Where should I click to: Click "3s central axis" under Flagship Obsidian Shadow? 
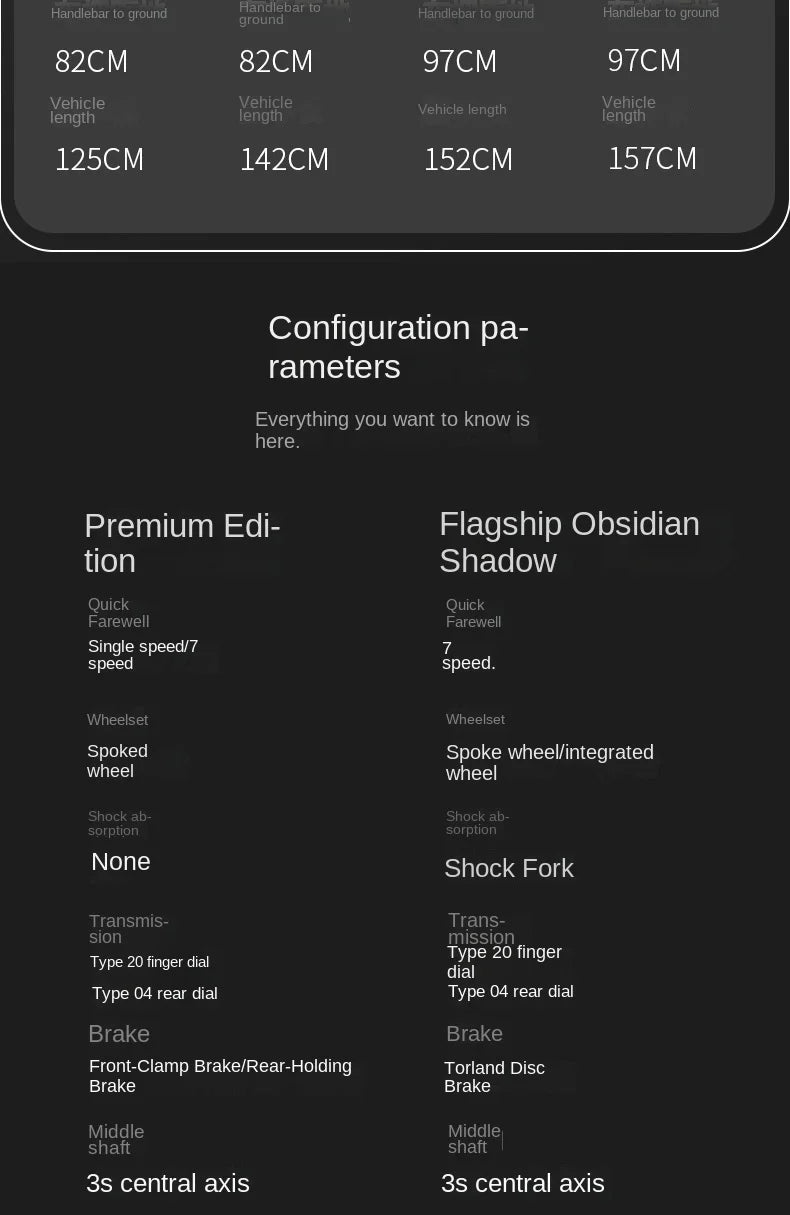(523, 1183)
